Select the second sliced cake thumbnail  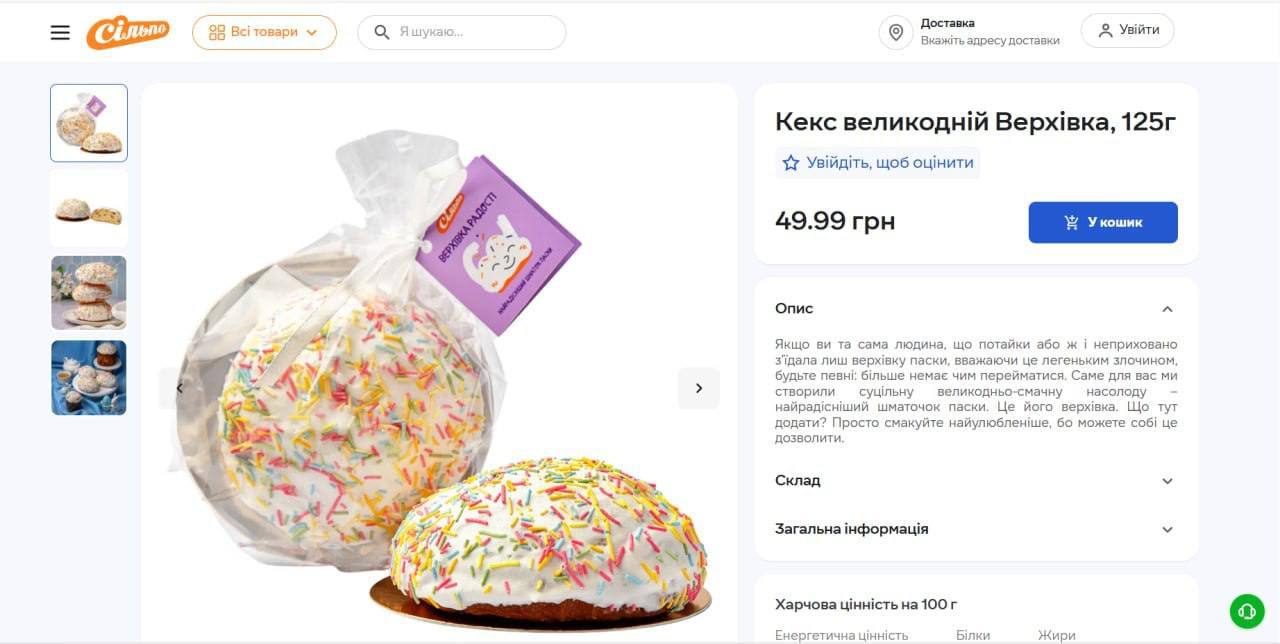click(x=89, y=209)
